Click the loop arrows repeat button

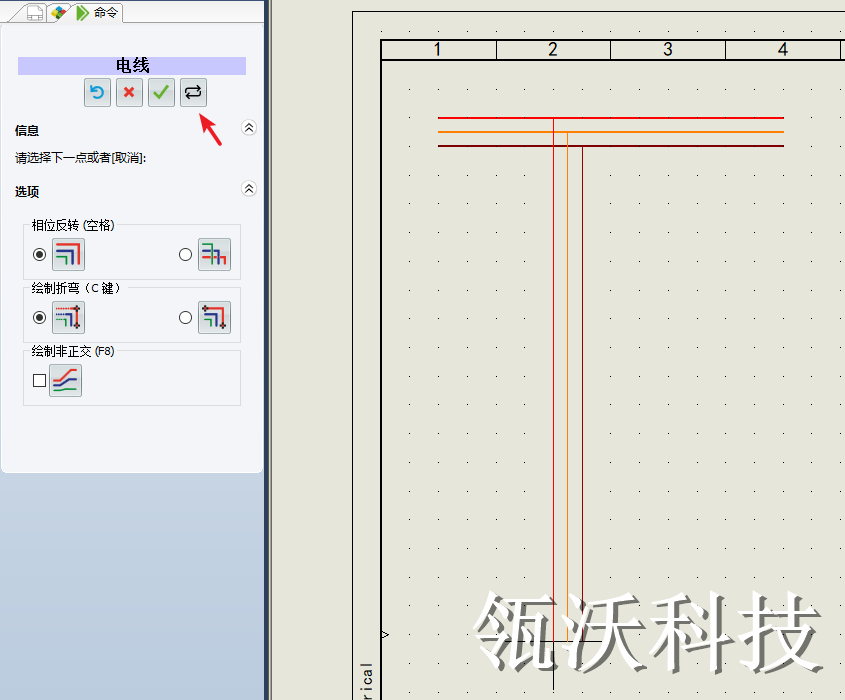(193, 93)
